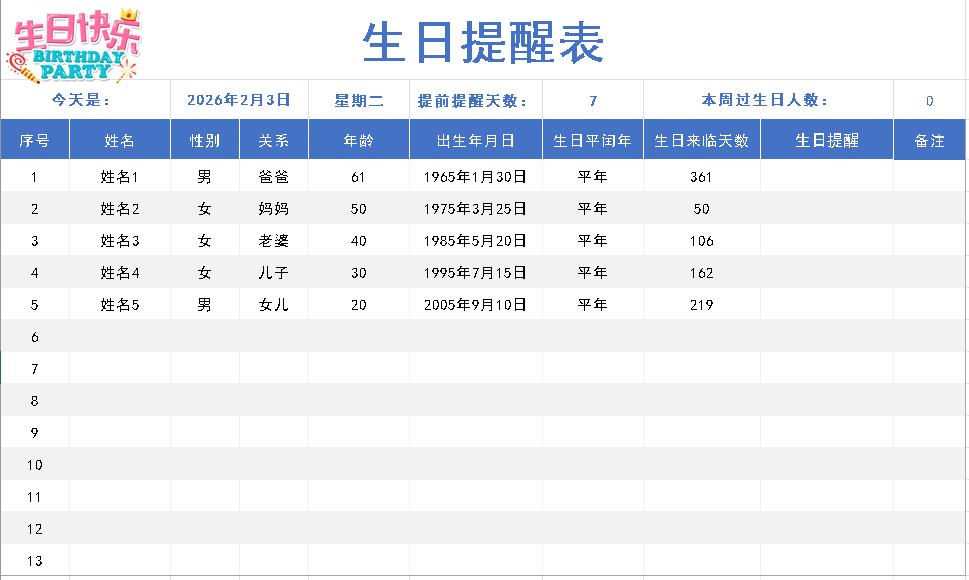Click the days-until-birthday value 219
The image size is (969, 580).
[x=701, y=305]
